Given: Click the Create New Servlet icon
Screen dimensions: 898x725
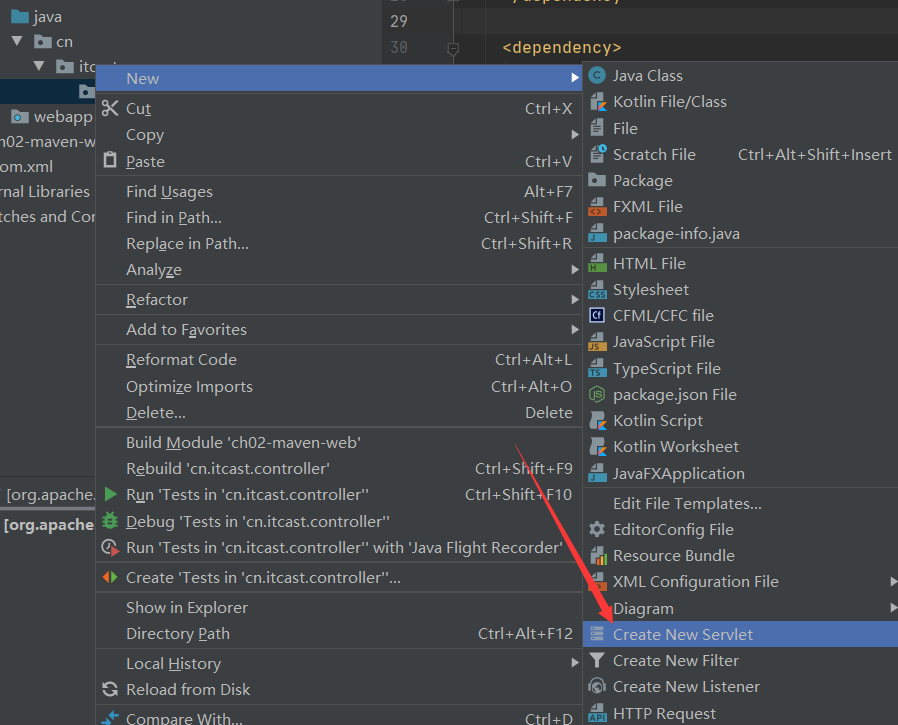Looking at the screenshot, I should pos(597,634).
